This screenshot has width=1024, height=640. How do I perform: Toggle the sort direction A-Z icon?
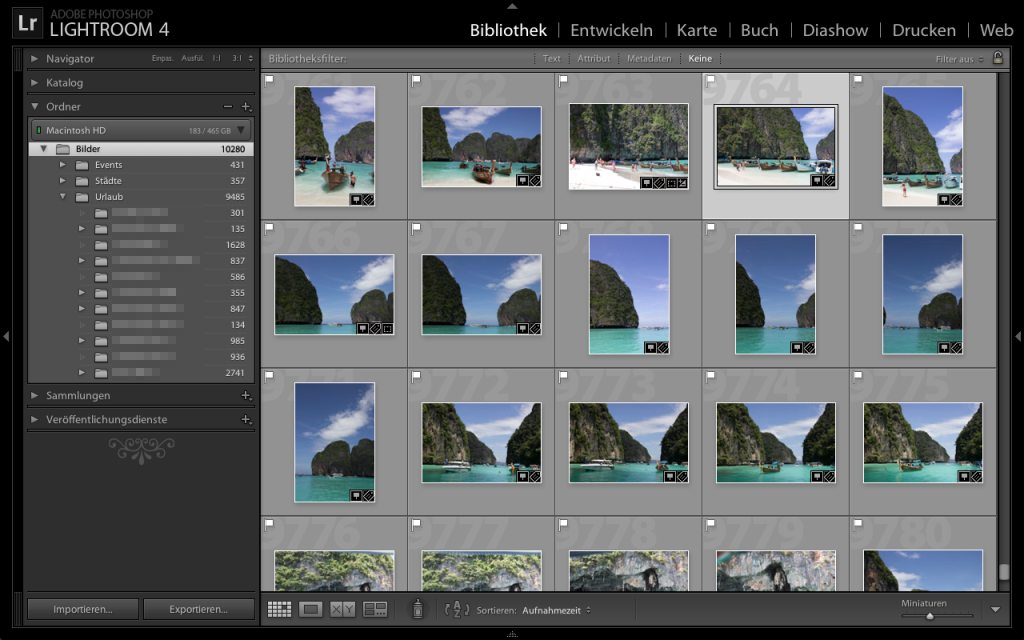[x=455, y=608]
